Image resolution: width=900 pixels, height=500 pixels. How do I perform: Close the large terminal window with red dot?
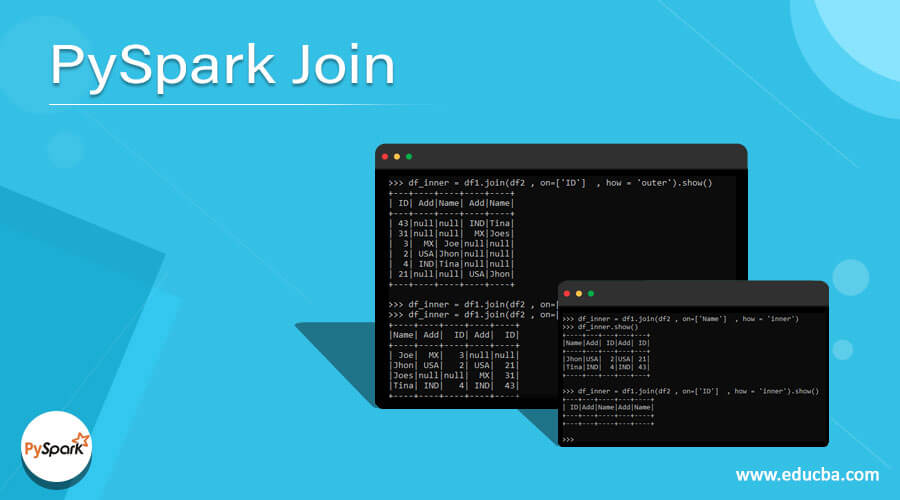pos(385,157)
